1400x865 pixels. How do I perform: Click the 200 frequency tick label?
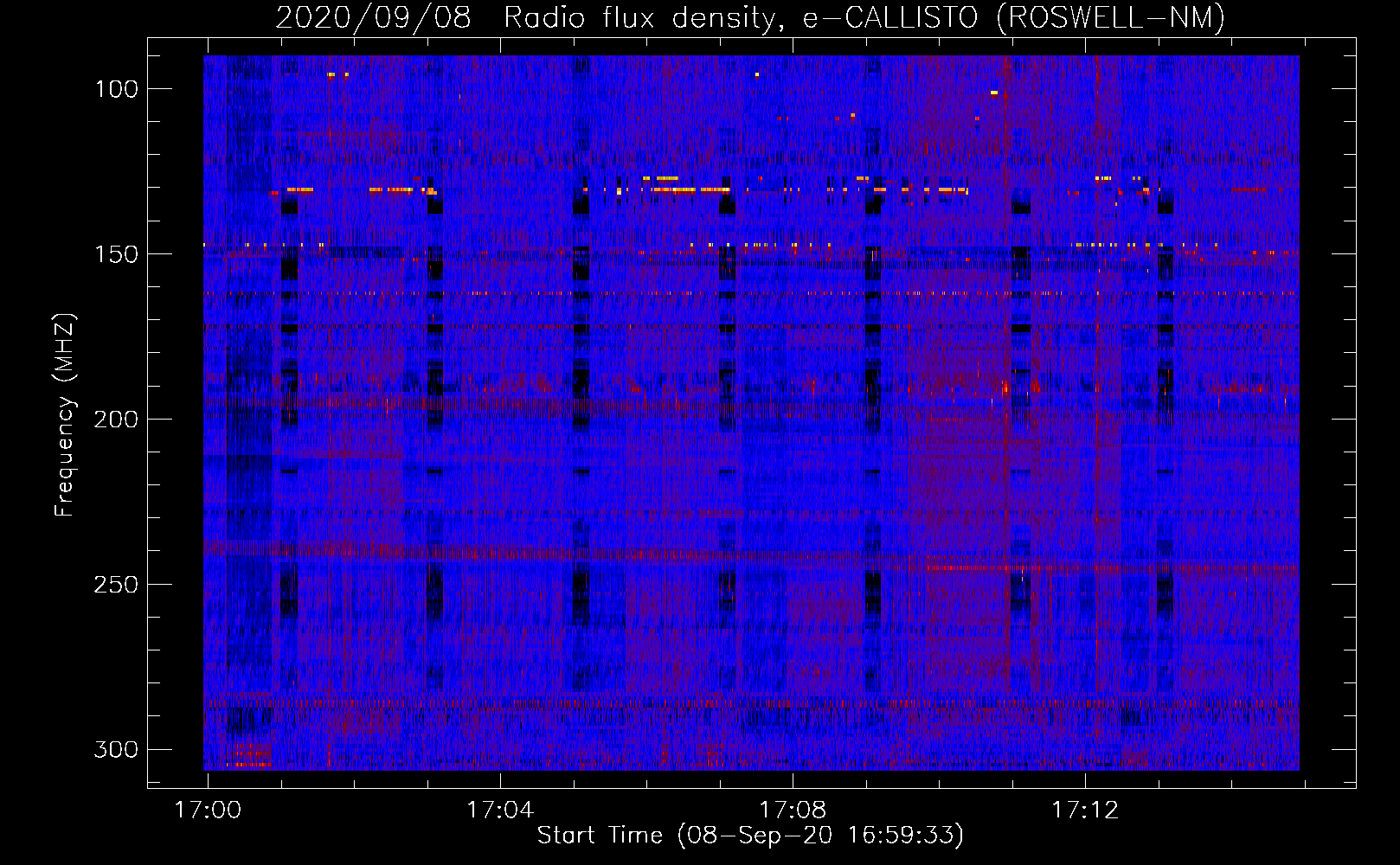[x=116, y=420]
